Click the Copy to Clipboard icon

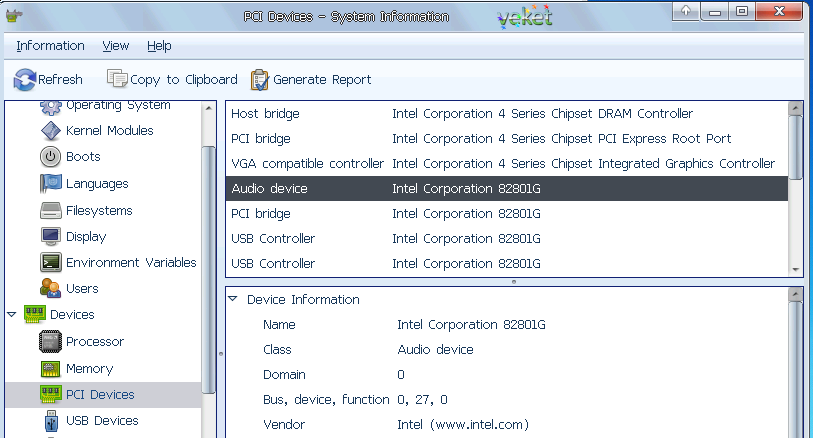[117, 79]
